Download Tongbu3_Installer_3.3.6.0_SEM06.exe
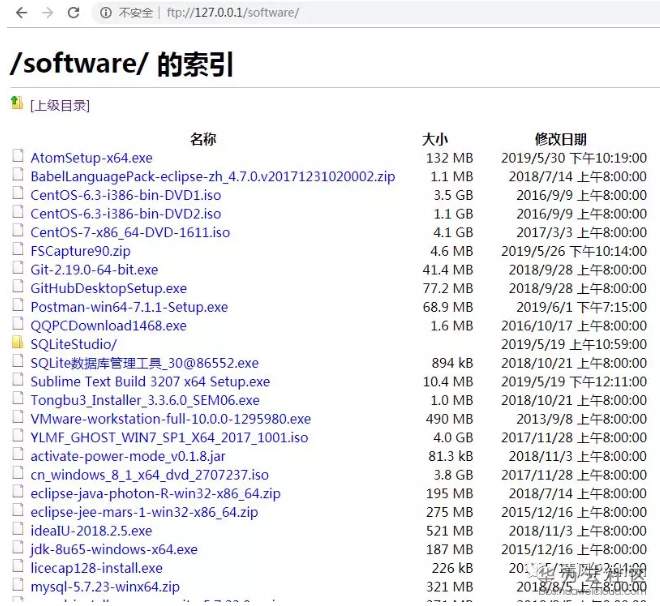 145,400
